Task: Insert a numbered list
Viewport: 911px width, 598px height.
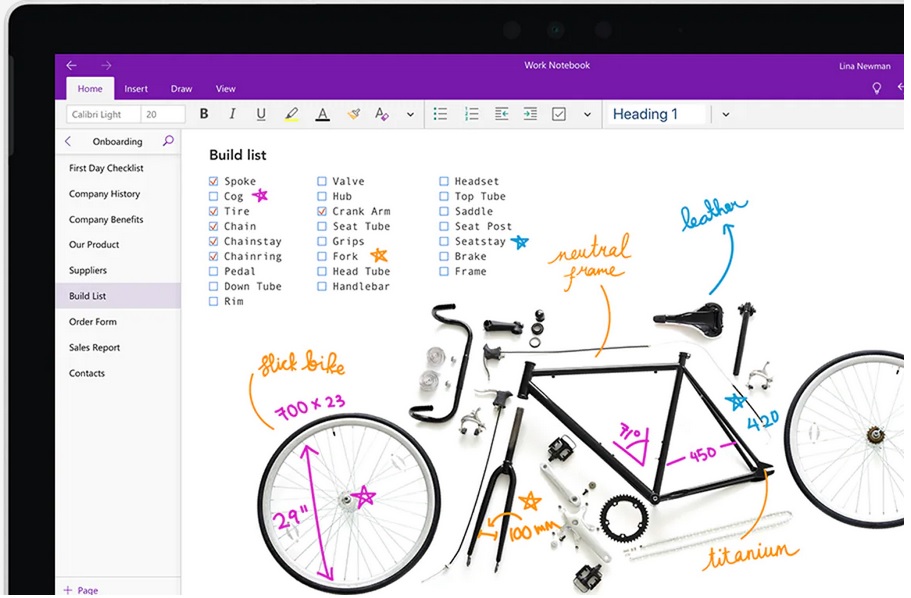Action: 471,114
